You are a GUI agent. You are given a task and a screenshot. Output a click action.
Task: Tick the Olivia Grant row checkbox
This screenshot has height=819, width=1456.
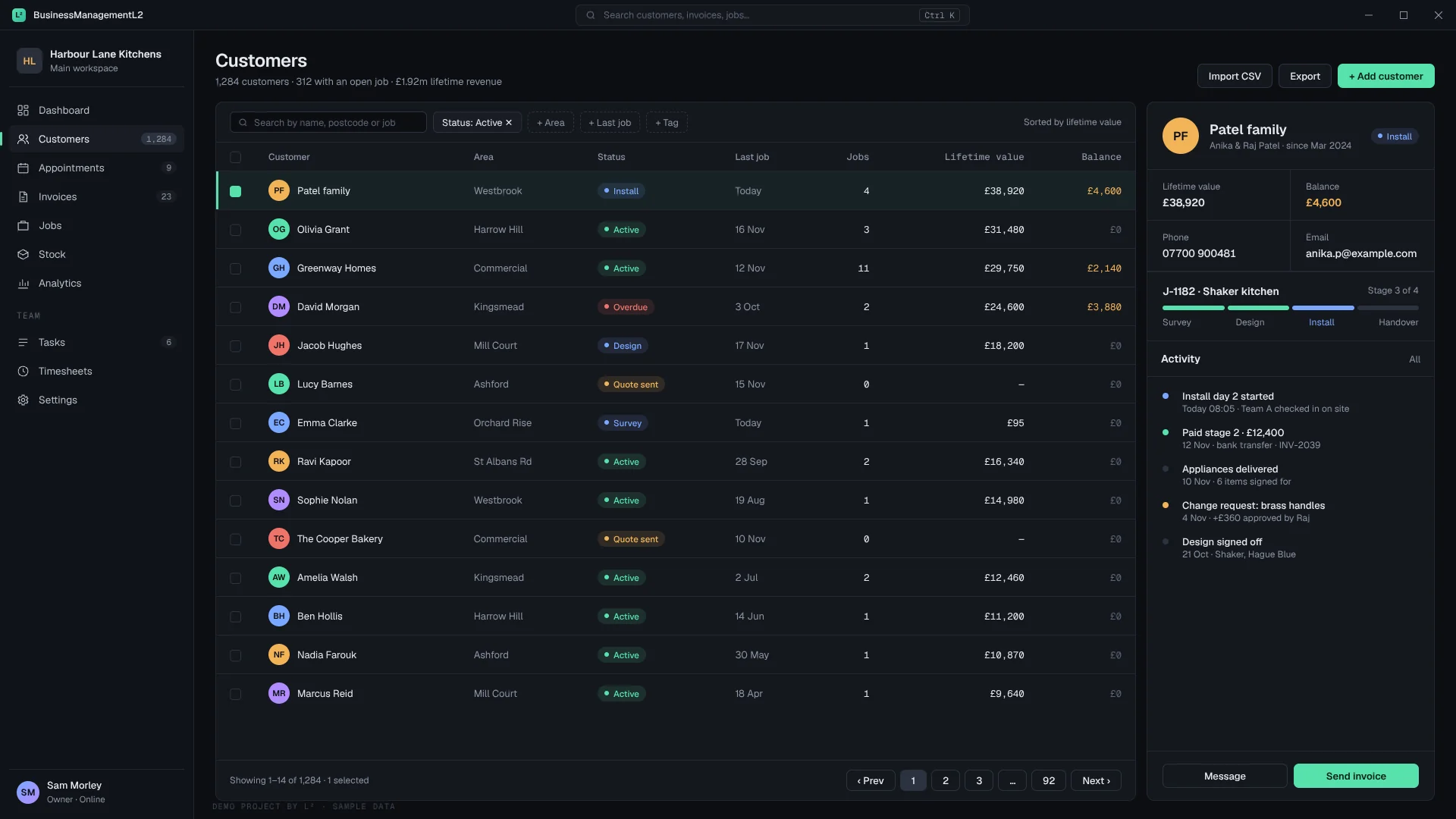point(236,230)
